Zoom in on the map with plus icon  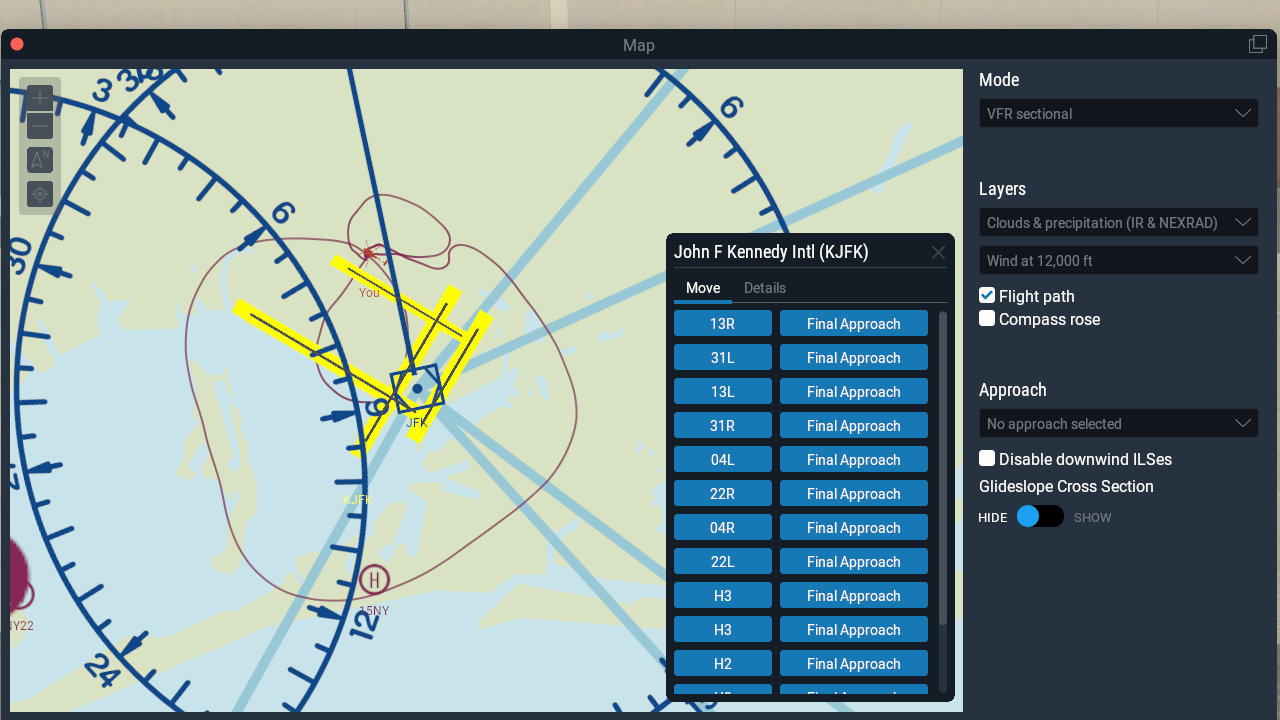[40, 98]
